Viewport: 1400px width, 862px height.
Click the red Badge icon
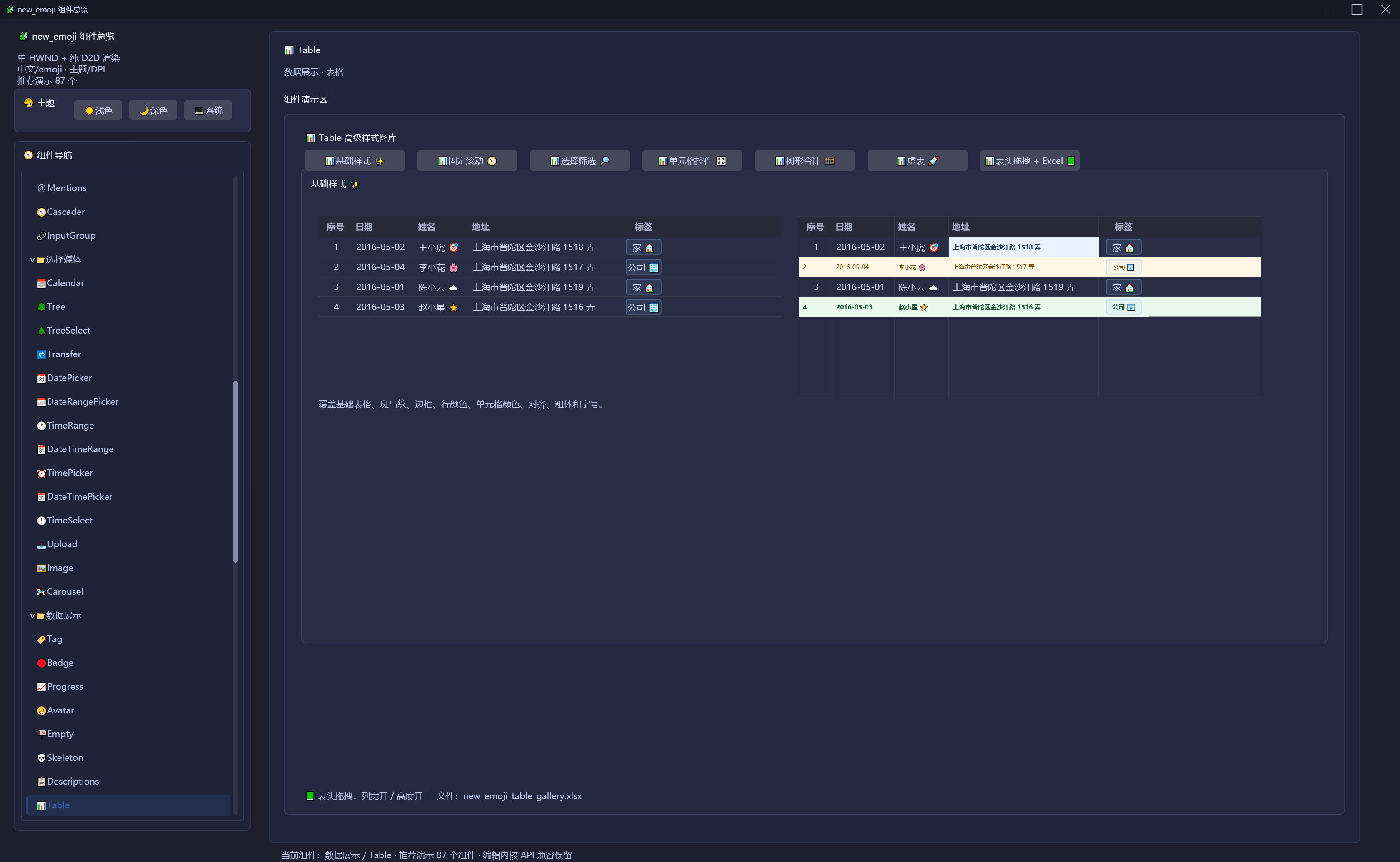tap(41, 663)
